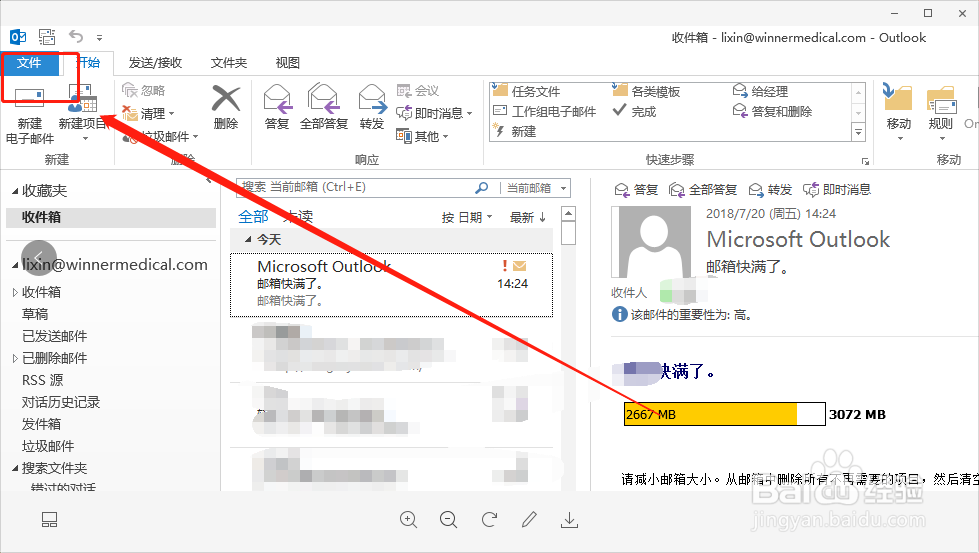Viewport: 979px width, 553px height.
Task: Click the message list scroll up arrow
Action: click(568, 214)
